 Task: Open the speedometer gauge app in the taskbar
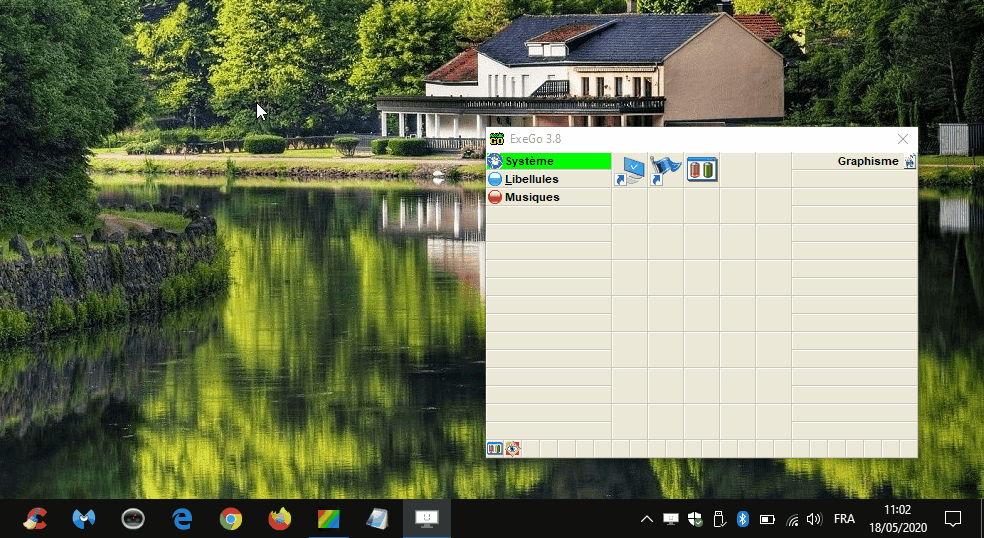(133, 519)
